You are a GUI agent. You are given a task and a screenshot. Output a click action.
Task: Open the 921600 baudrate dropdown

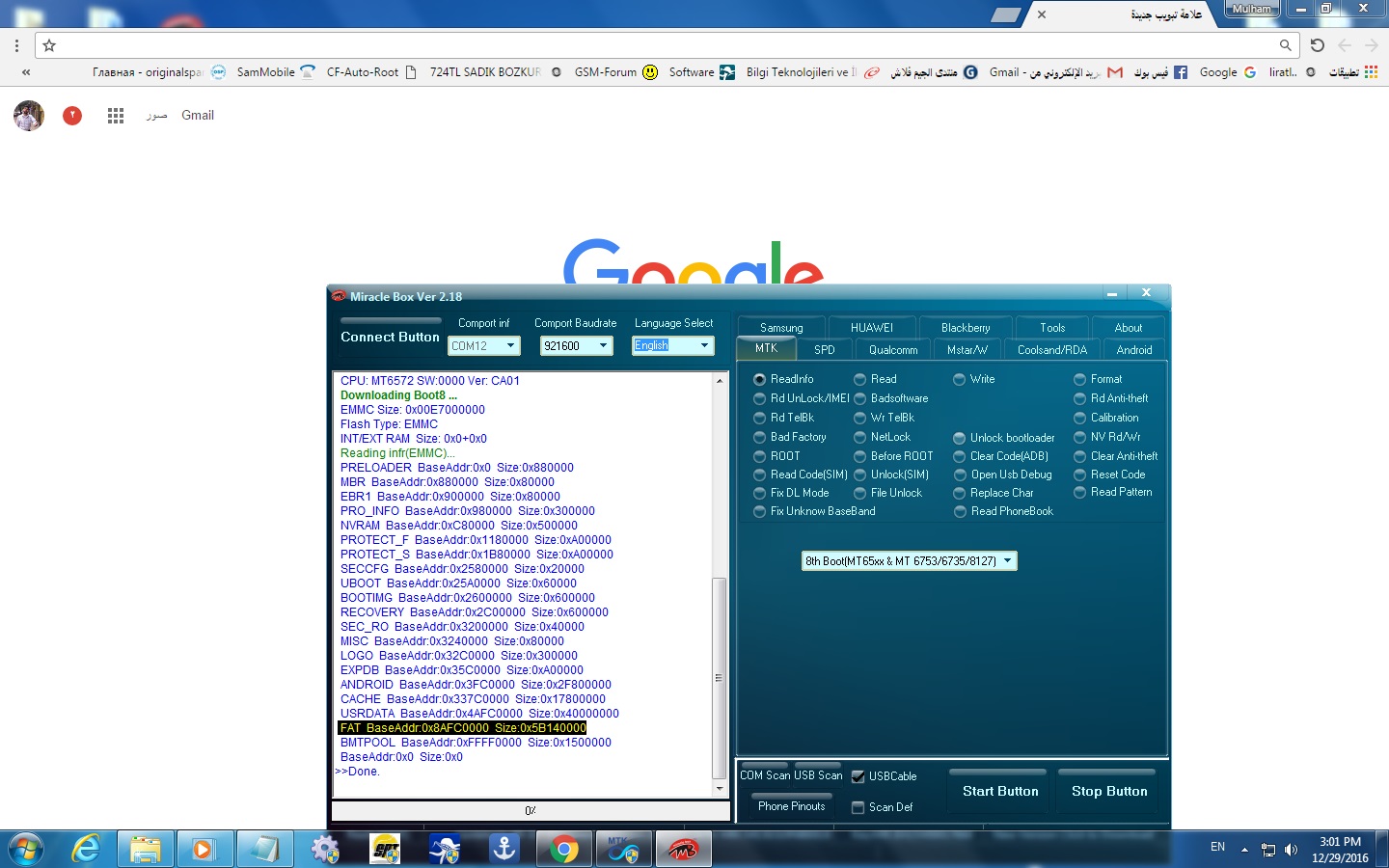click(577, 346)
